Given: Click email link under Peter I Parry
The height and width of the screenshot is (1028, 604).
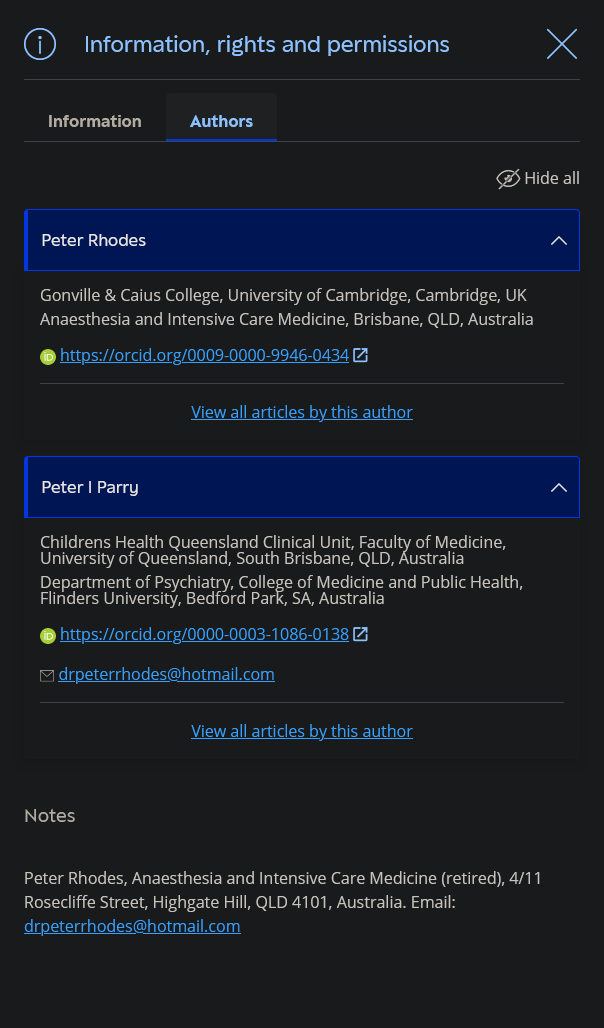Looking at the screenshot, I should point(166,674).
